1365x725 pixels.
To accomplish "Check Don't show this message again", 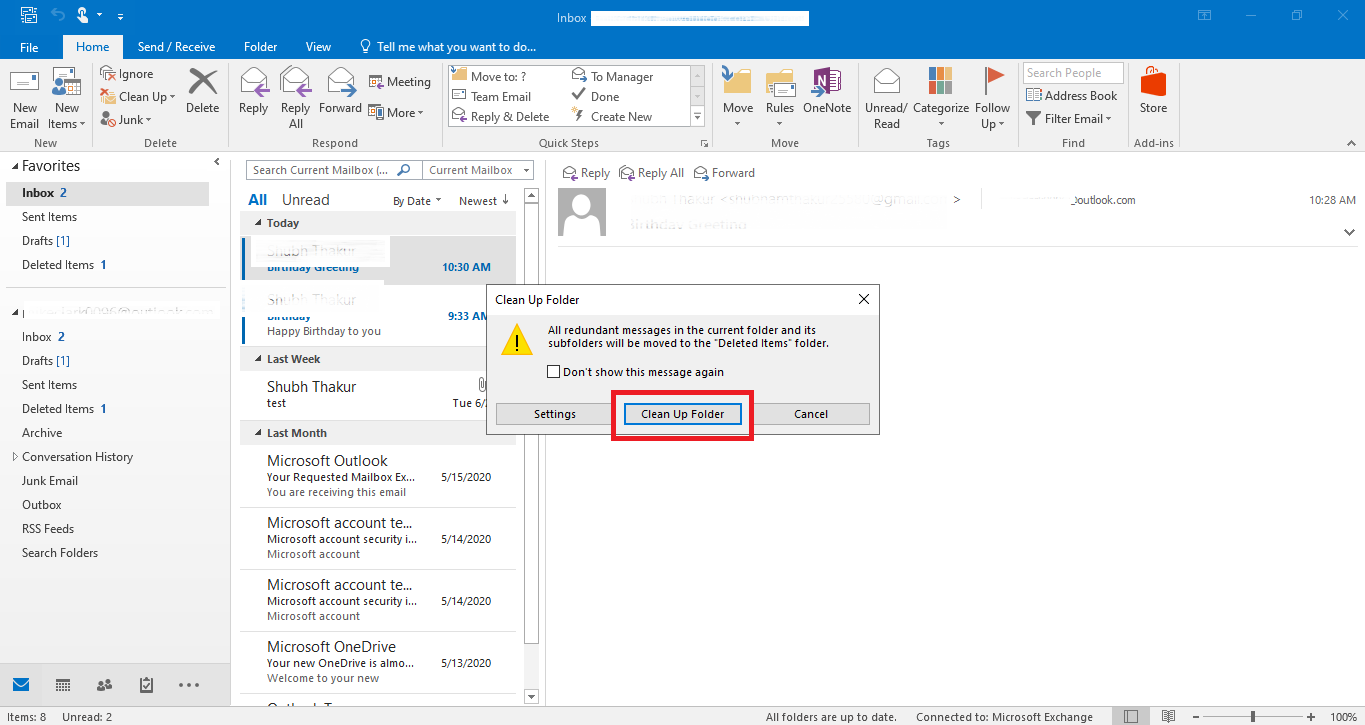I will pyautogui.click(x=554, y=372).
